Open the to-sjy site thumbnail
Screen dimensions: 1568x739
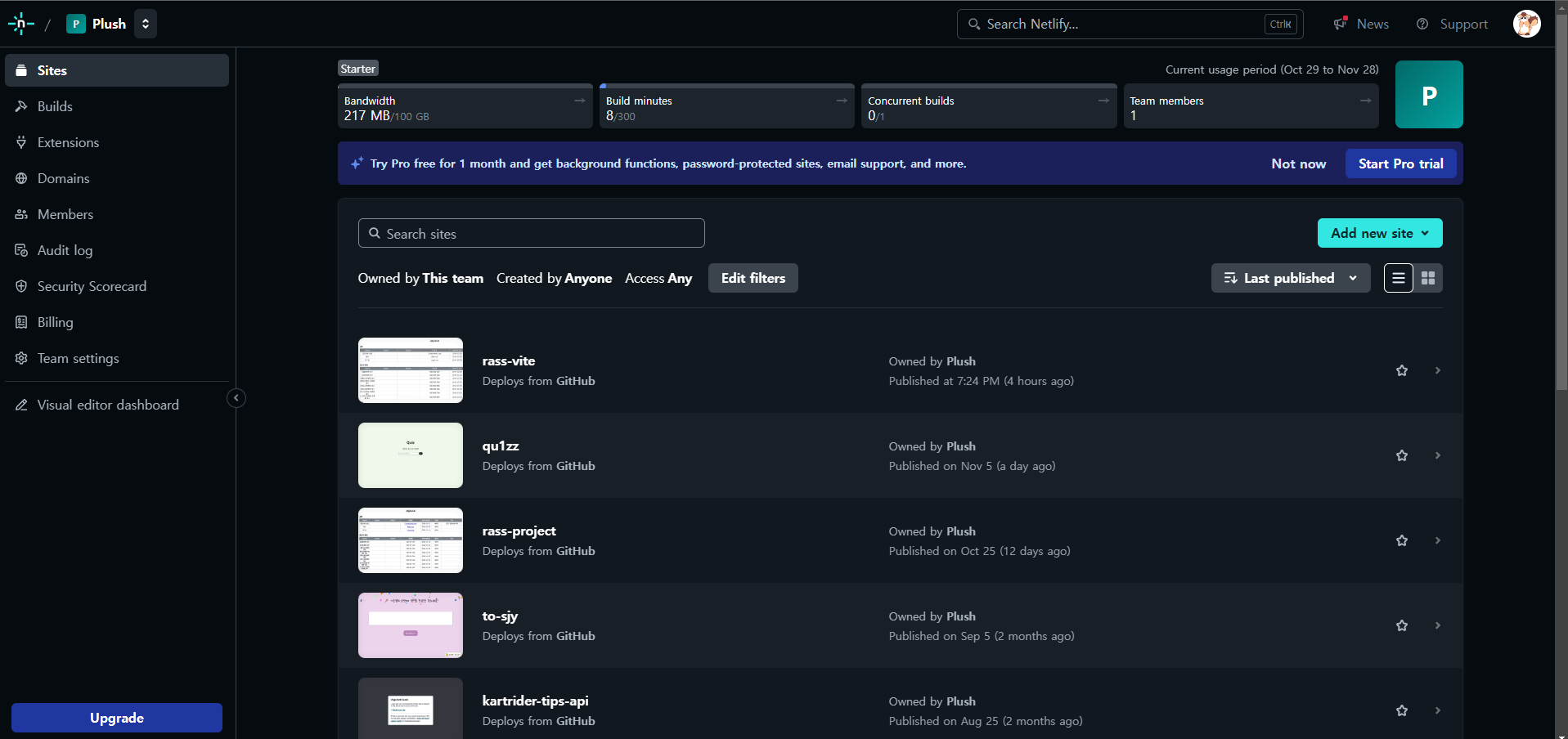411,625
